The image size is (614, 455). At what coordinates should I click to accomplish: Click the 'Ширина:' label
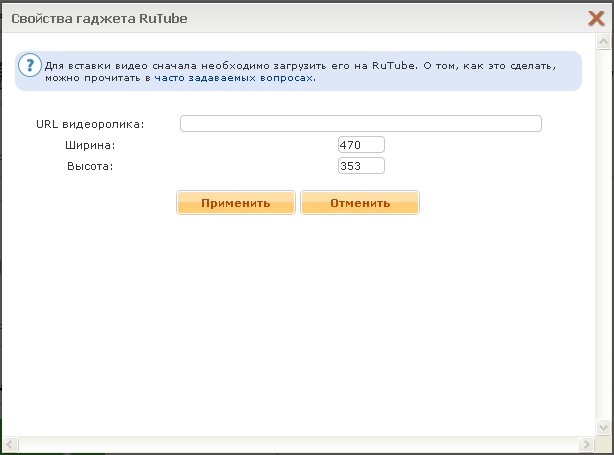pyautogui.click(x=91, y=145)
